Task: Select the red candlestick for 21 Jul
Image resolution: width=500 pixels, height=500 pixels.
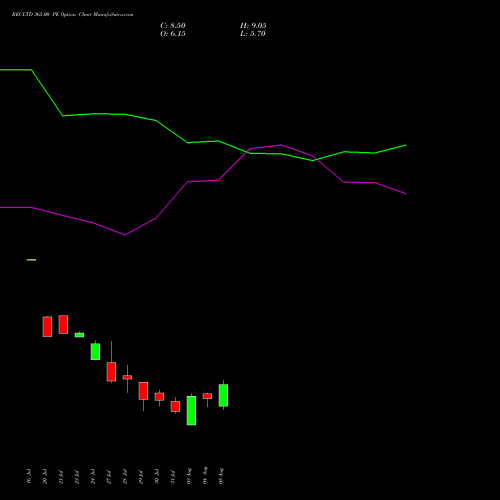Action: 63,324
